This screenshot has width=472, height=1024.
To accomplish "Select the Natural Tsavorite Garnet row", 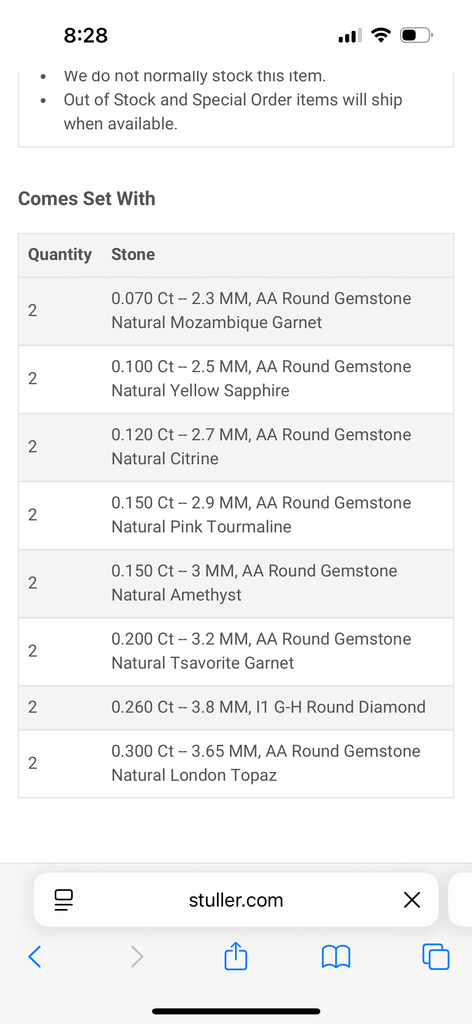I will pyautogui.click(x=236, y=651).
